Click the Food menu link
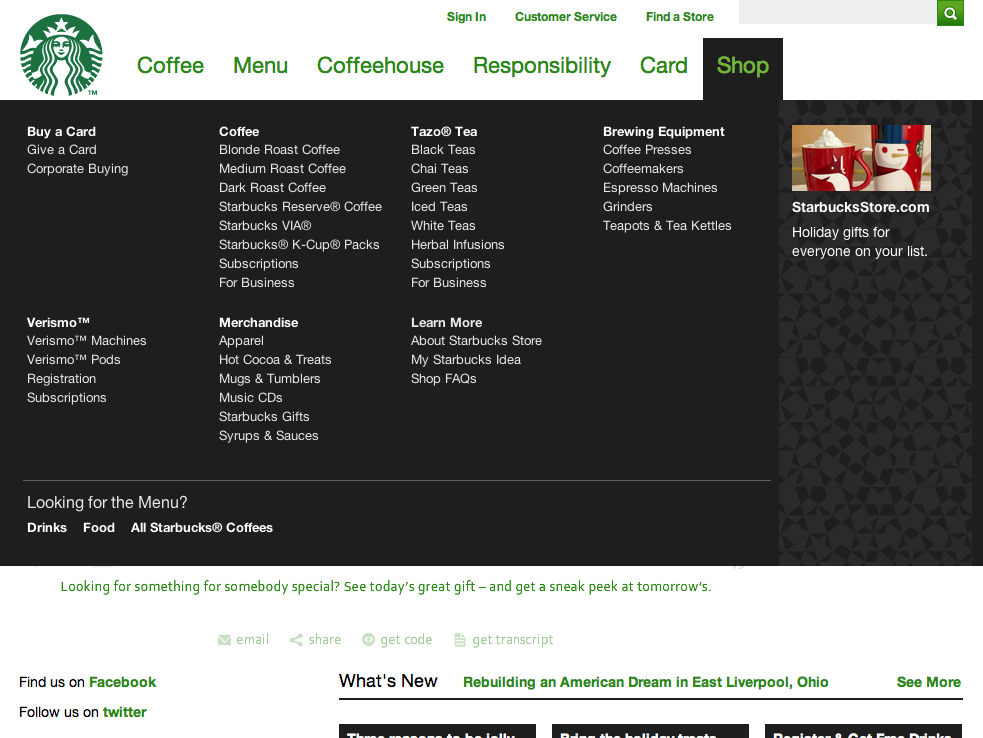The image size is (983, 738). [x=98, y=528]
